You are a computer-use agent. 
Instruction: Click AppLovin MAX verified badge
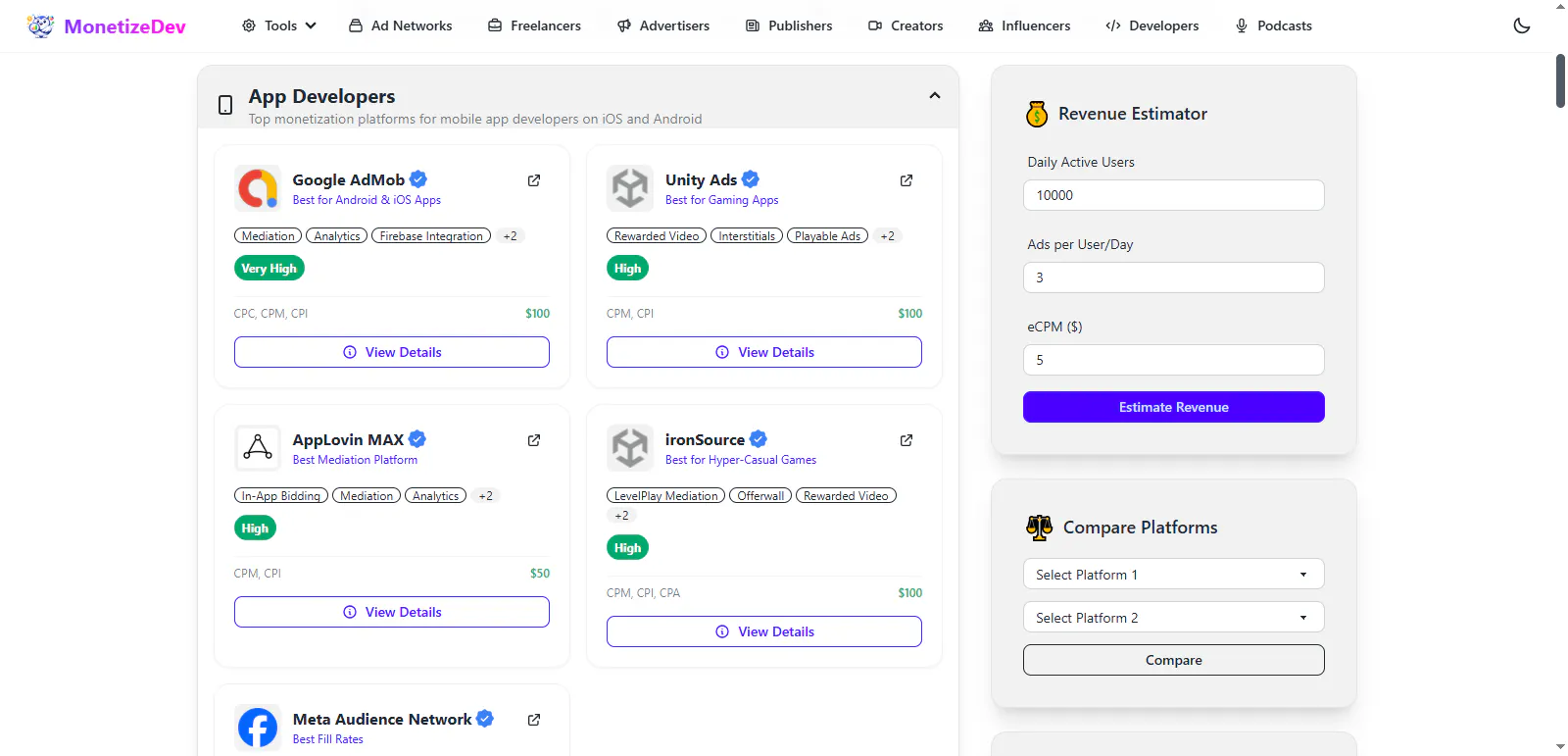tap(417, 439)
